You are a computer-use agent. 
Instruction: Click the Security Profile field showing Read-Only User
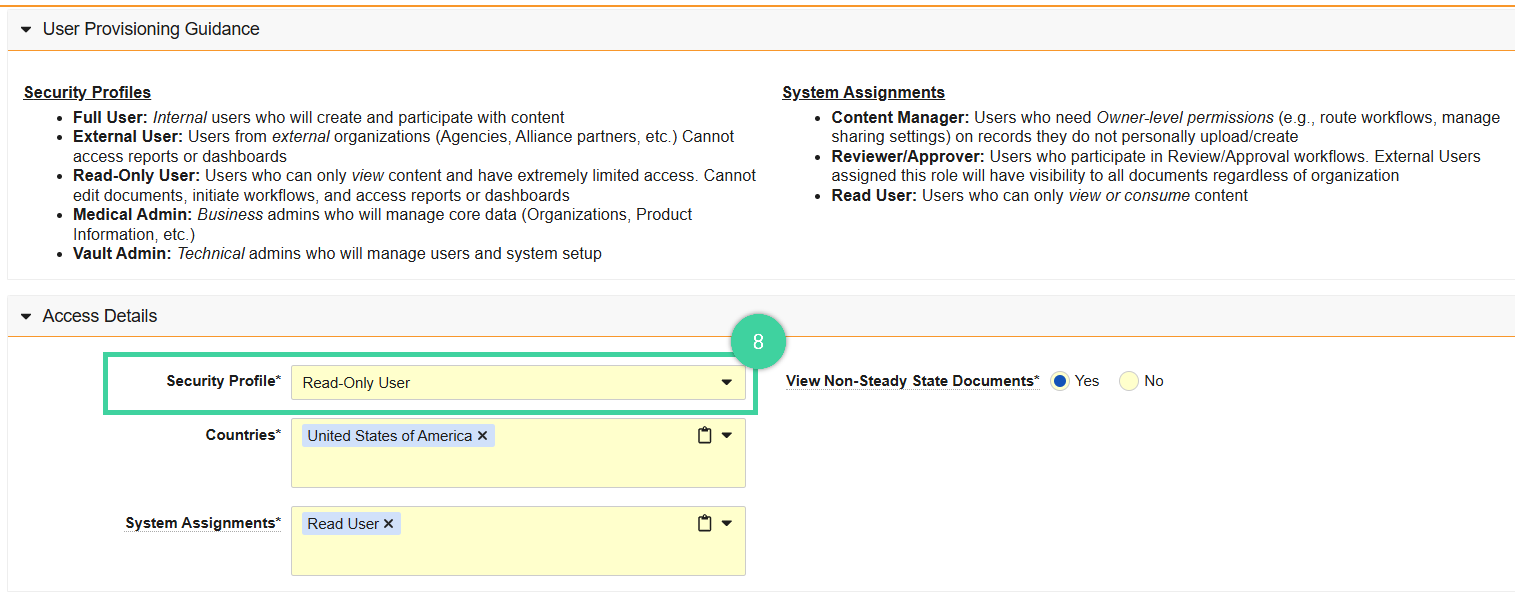tap(500, 382)
